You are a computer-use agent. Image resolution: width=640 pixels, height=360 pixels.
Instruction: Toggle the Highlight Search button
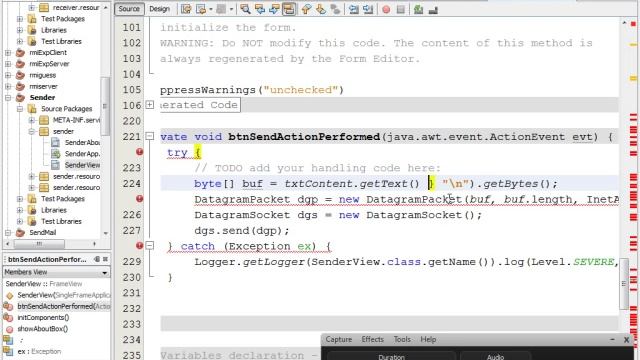click(x=289, y=9)
